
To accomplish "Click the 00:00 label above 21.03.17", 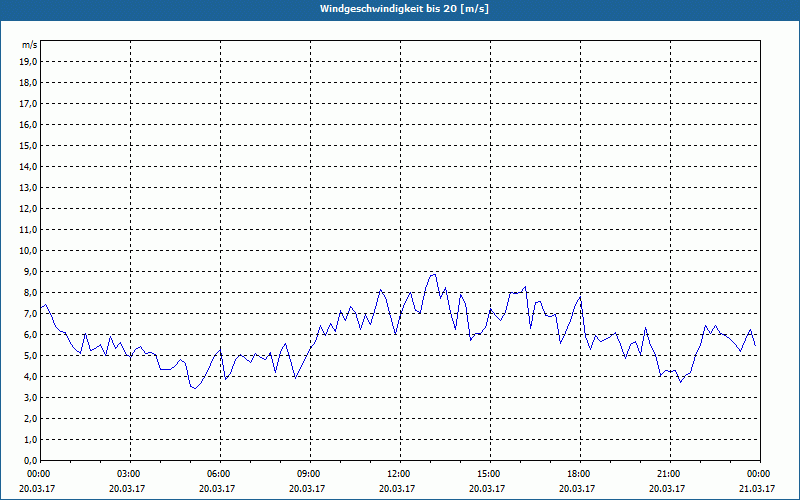I will [760, 474].
